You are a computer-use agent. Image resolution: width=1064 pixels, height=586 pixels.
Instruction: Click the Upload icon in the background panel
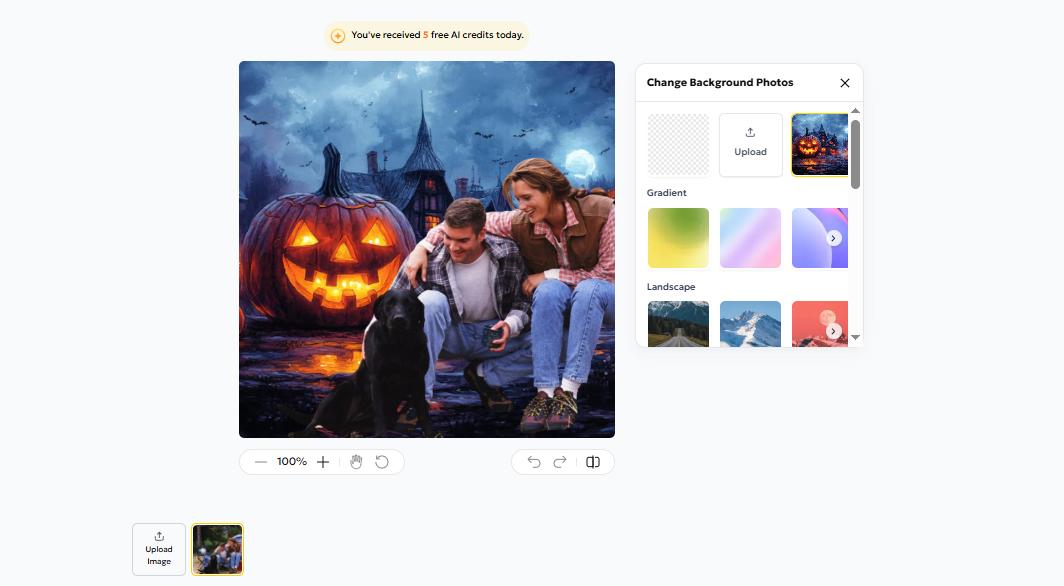(750, 143)
